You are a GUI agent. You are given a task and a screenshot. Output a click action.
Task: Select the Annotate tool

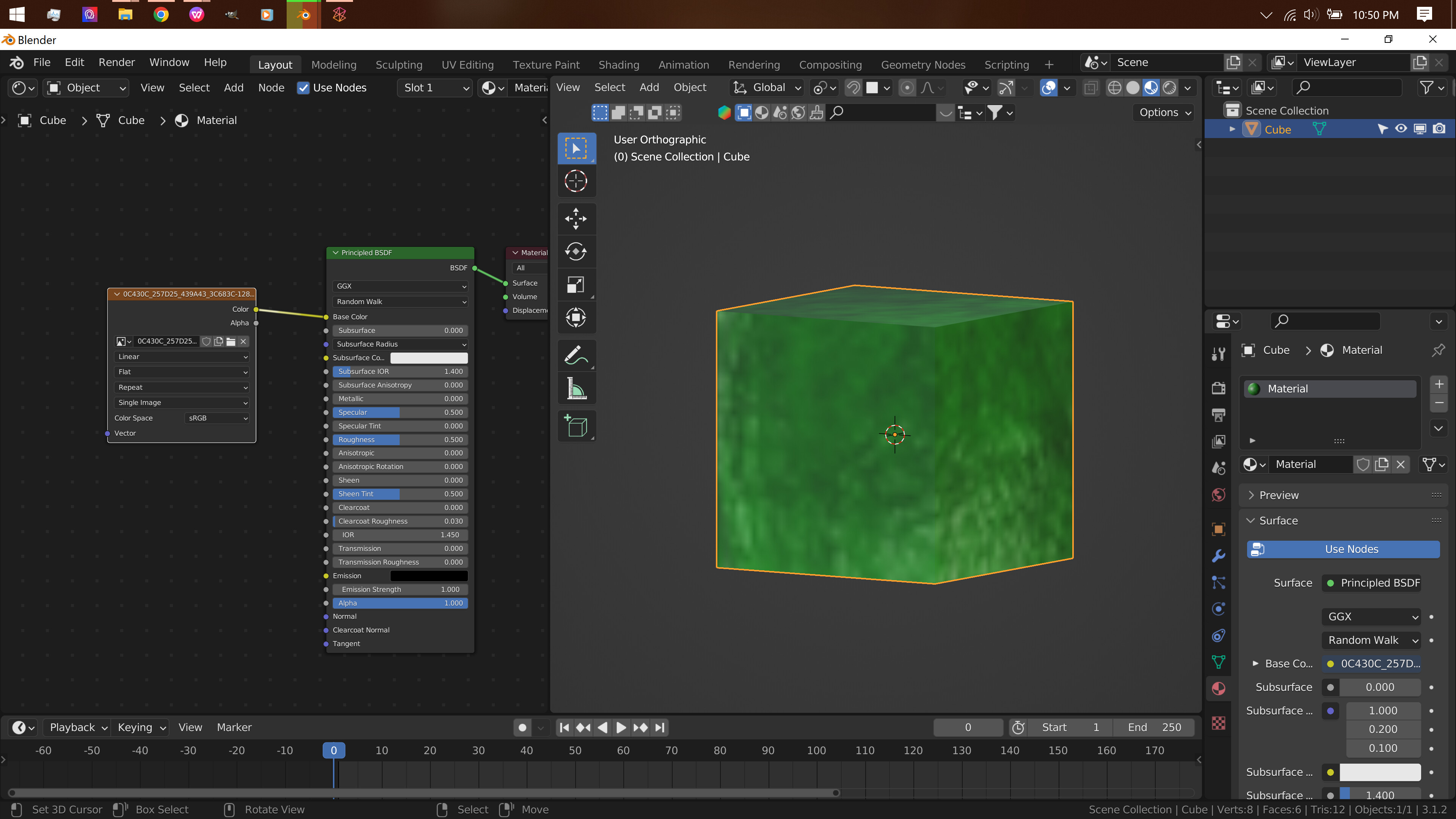pos(576,355)
